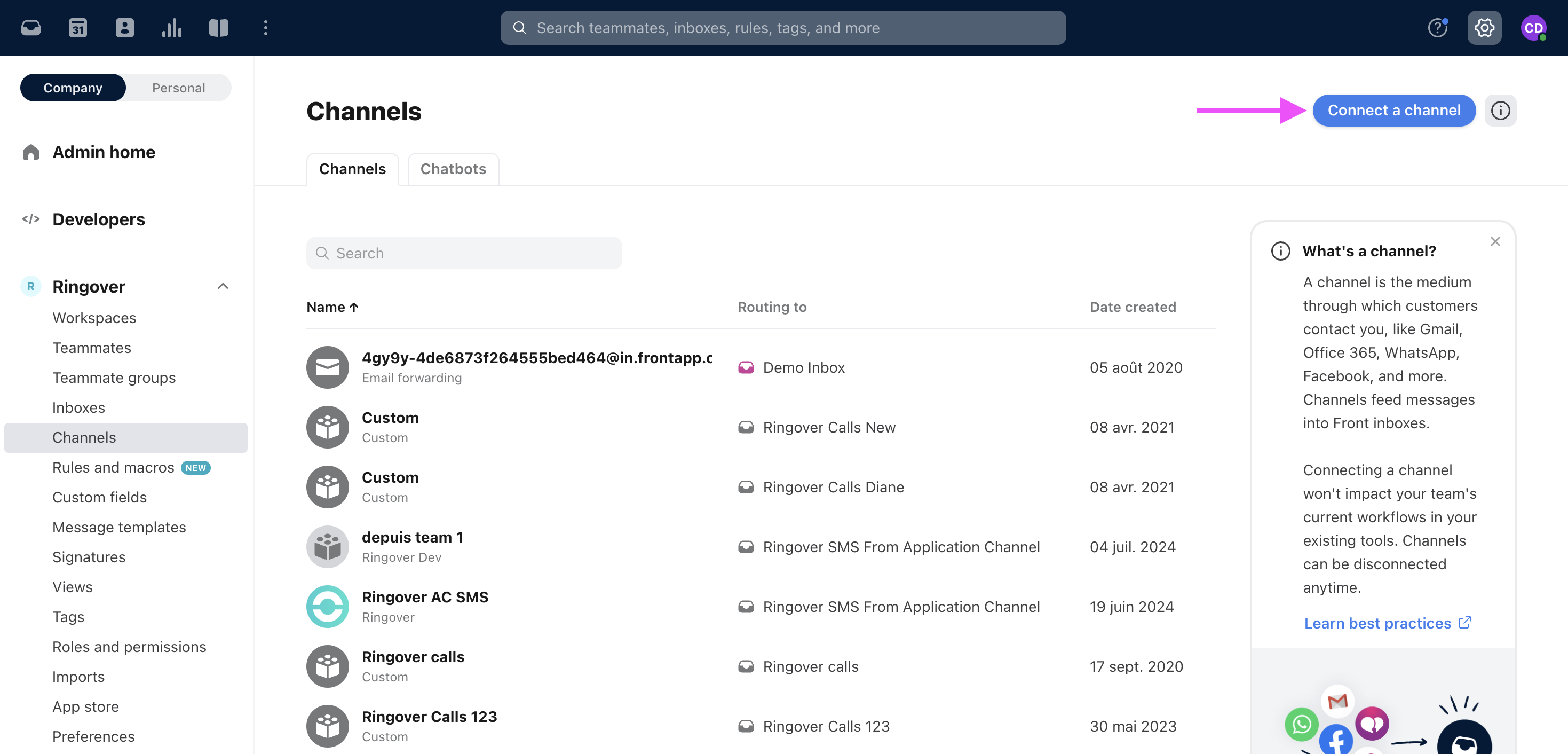
Task: Open Preferences in the sidebar
Action: (x=94, y=736)
